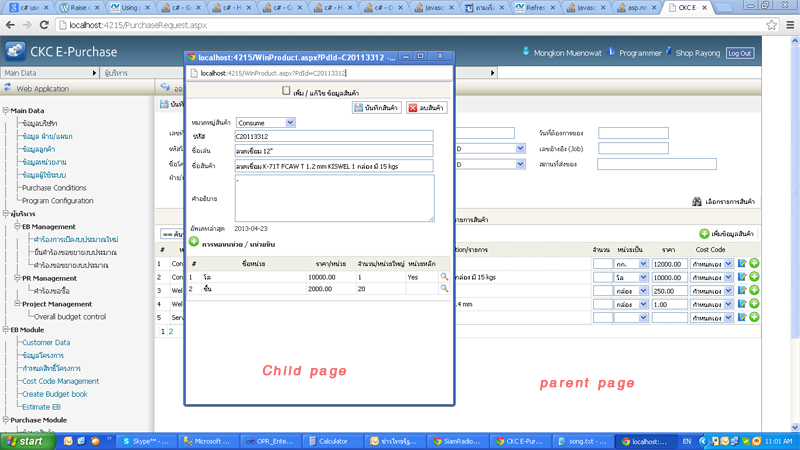This screenshot has width=800, height=450.
Task: Open magnifier for unit row 10000.00
Action: click(444, 277)
